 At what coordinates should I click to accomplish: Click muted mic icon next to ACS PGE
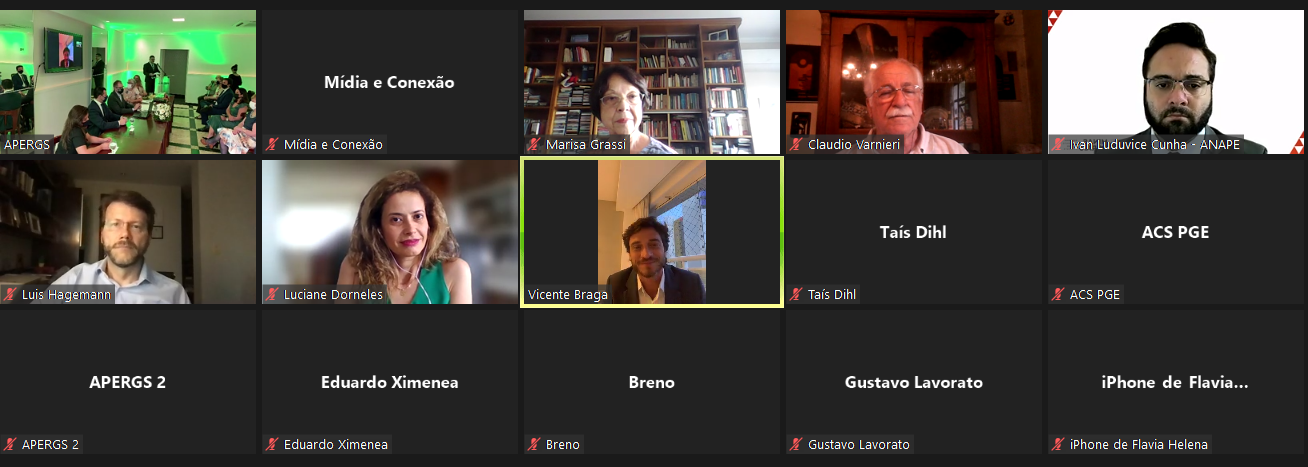[1058, 295]
